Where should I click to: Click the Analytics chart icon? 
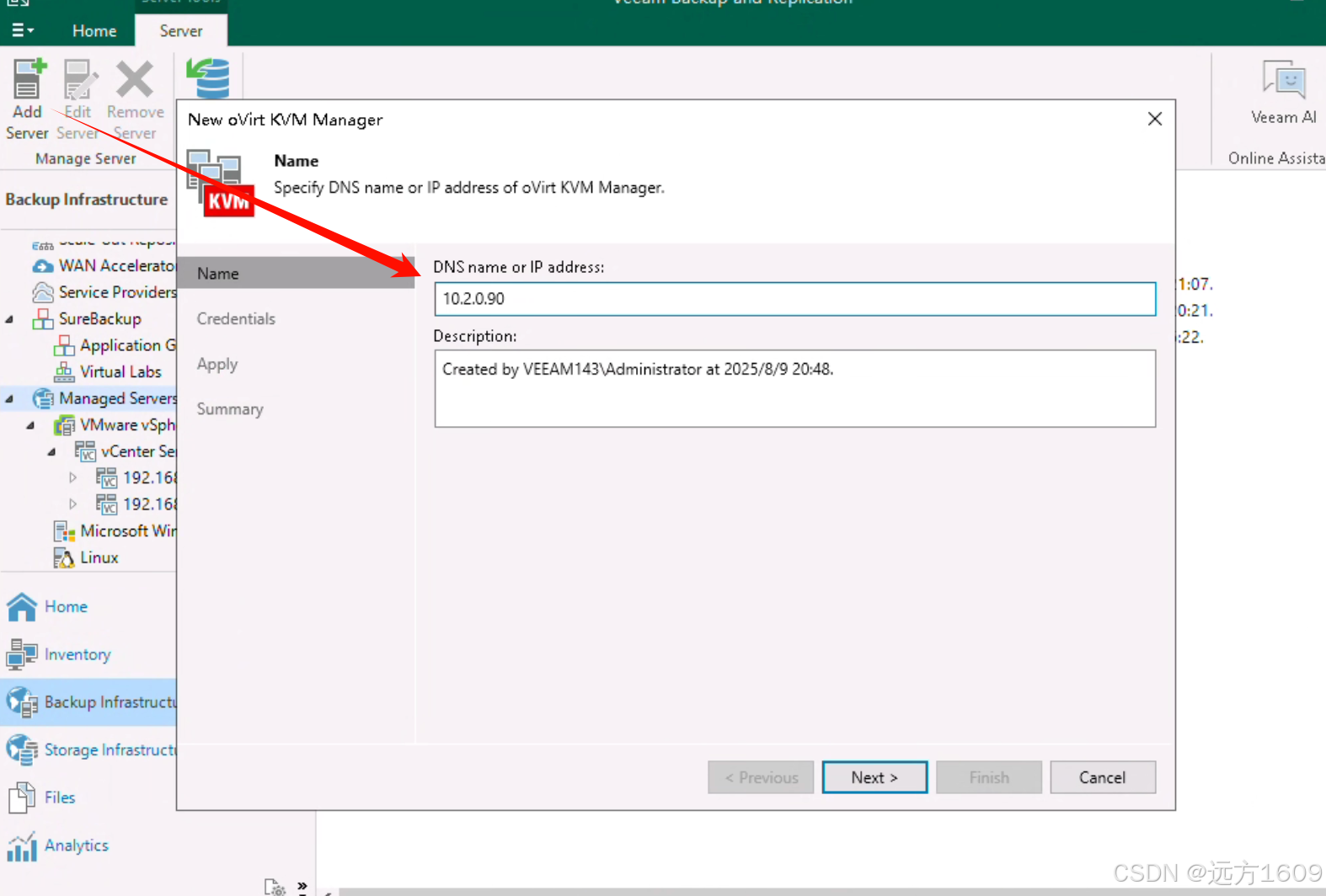tap(22, 845)
